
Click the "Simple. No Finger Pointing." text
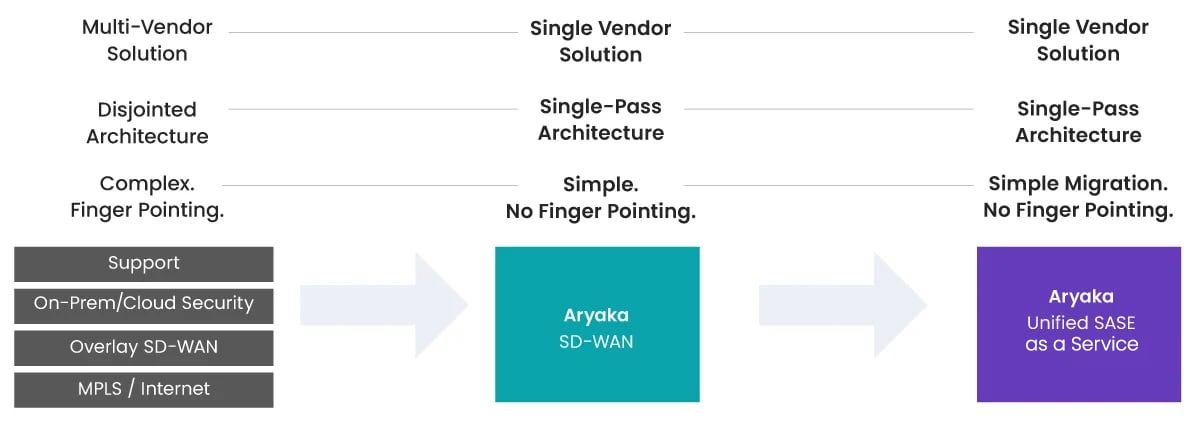[600, 198]
